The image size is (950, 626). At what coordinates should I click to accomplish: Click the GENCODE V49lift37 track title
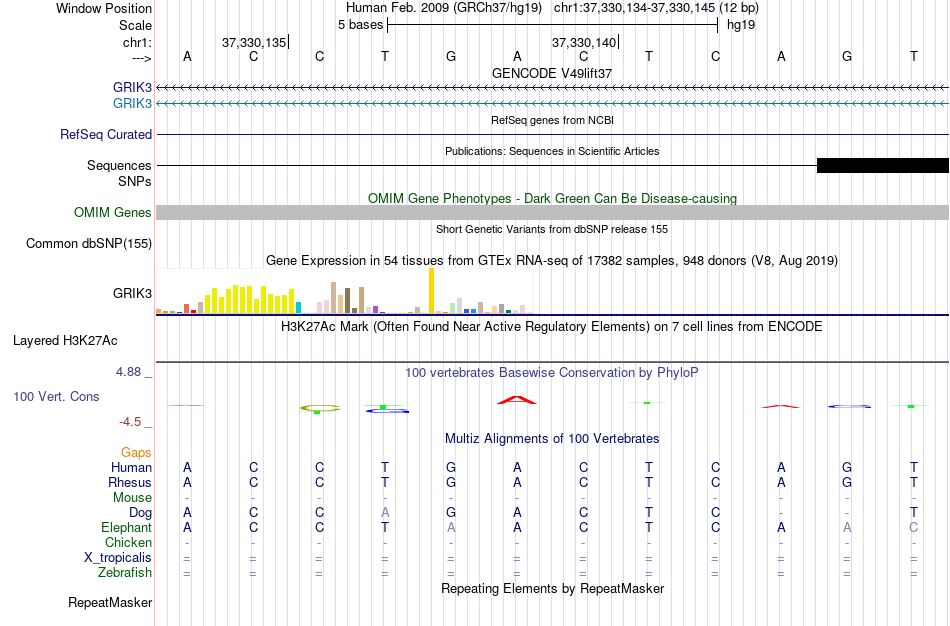coord(552,73)
